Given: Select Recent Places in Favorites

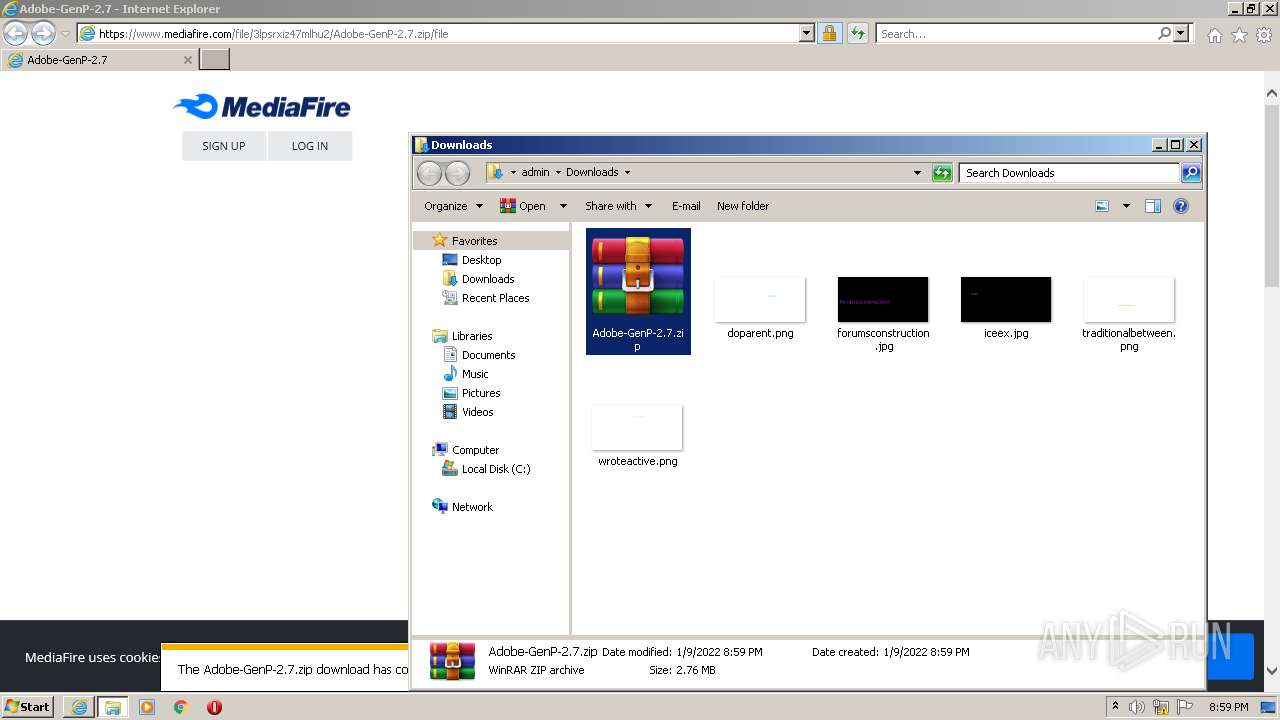Looking at the screenshot, I should coord(495,298).
